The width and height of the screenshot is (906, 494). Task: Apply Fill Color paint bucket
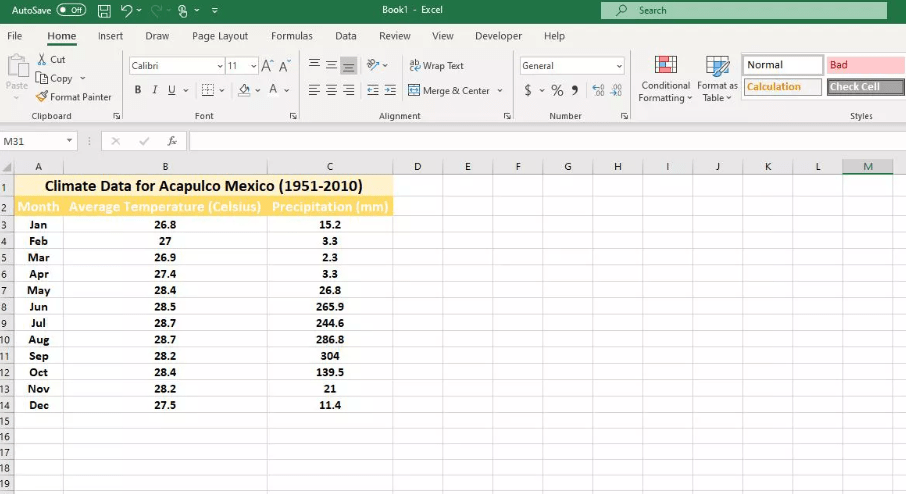[244, 90]
